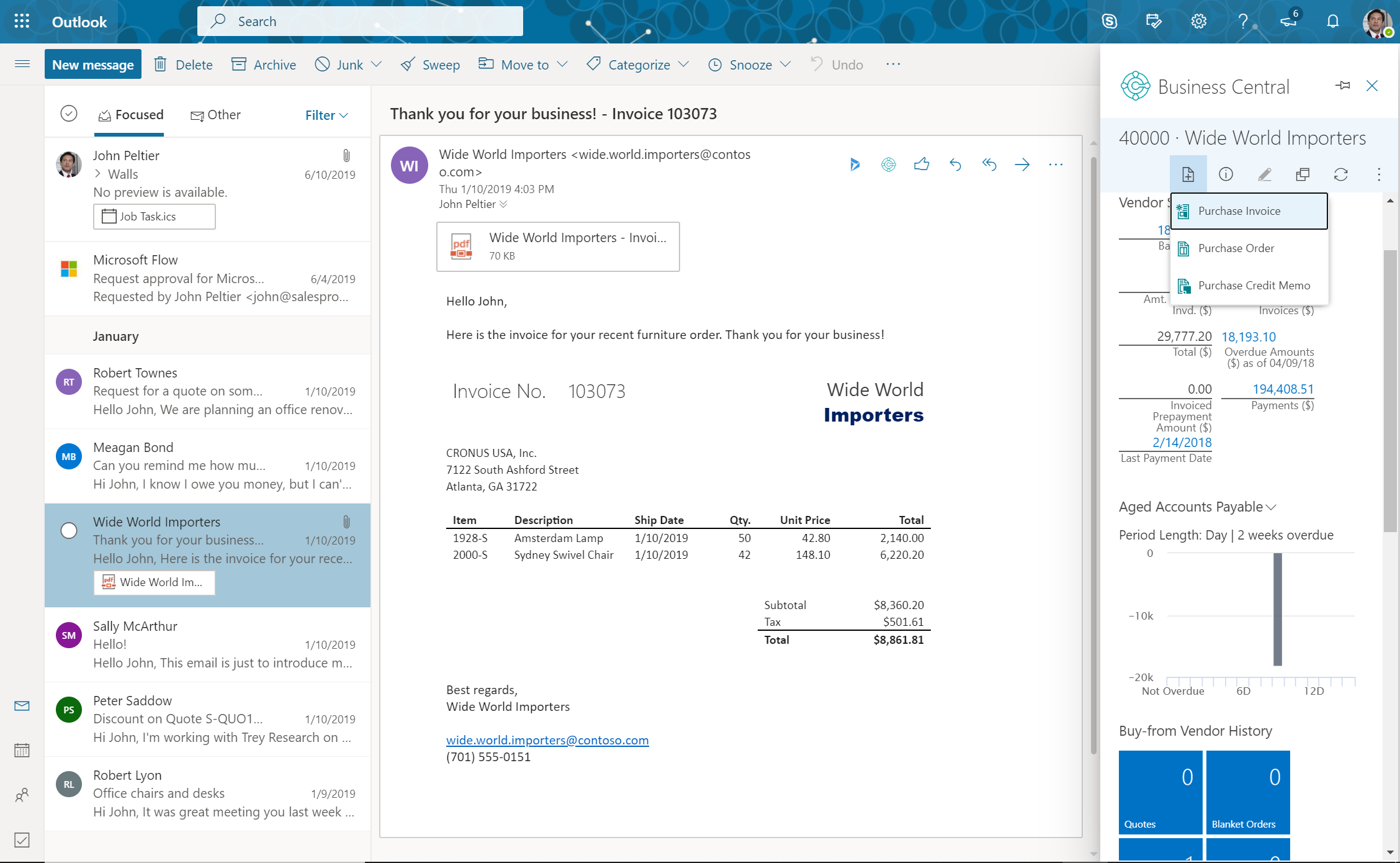1400x863 pixels.
Task: Click the Forward arrow icon
Action: pyautogui.click(x=1023, y=165)
